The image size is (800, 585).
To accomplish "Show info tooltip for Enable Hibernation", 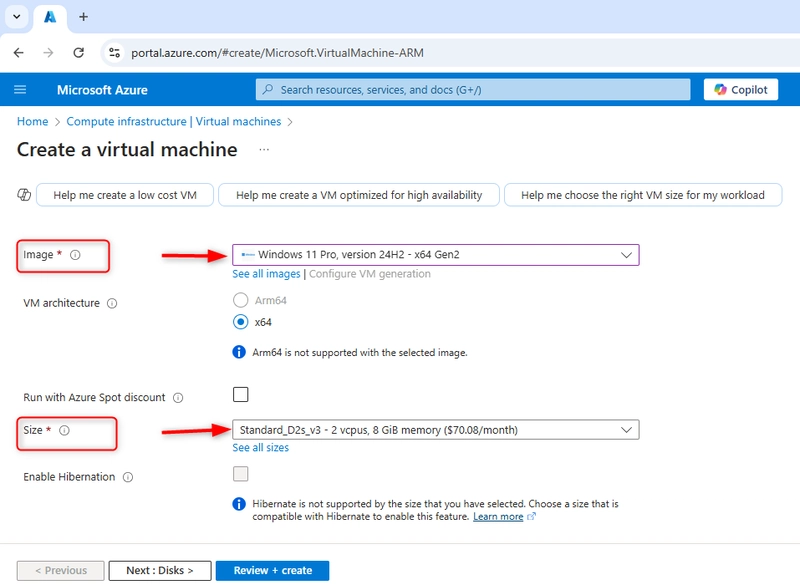I will 128,477.
